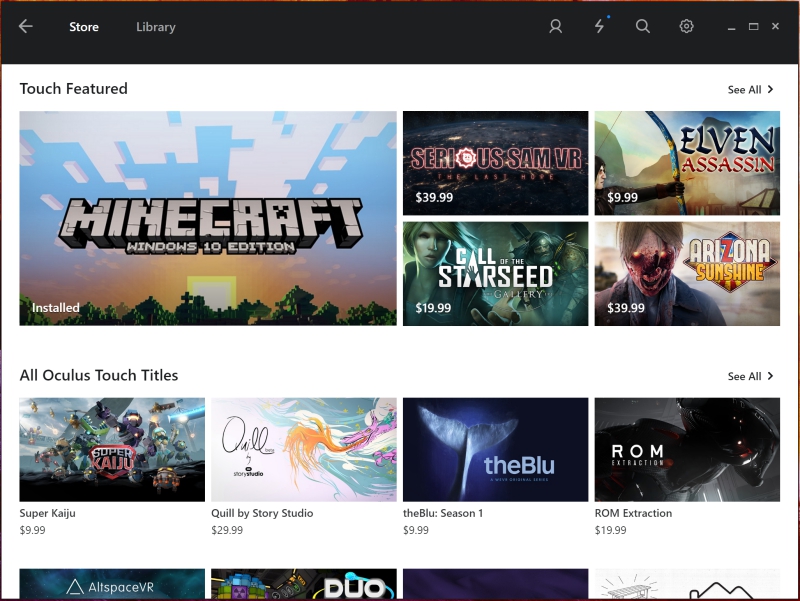800x601 pixels.
Task: Click $19.99 price on Call of the Starseed
Action: (433, 308)
